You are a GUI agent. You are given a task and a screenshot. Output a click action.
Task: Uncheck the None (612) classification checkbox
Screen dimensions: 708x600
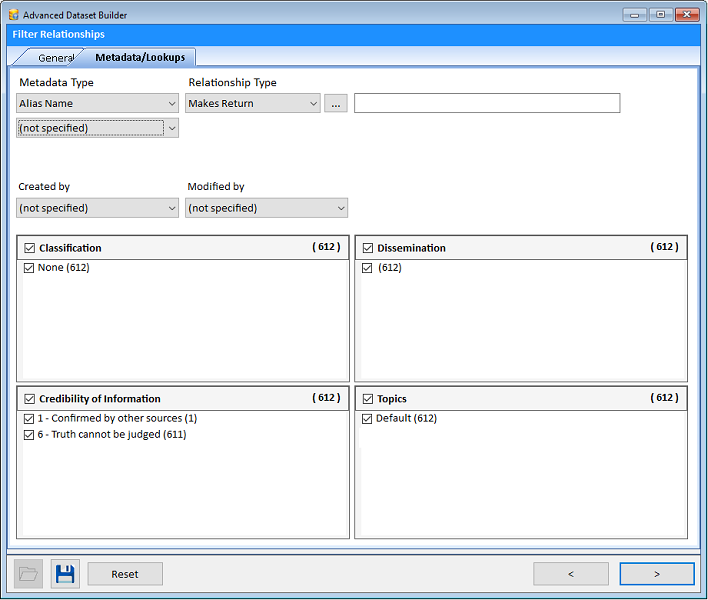[x=29, y=268]
